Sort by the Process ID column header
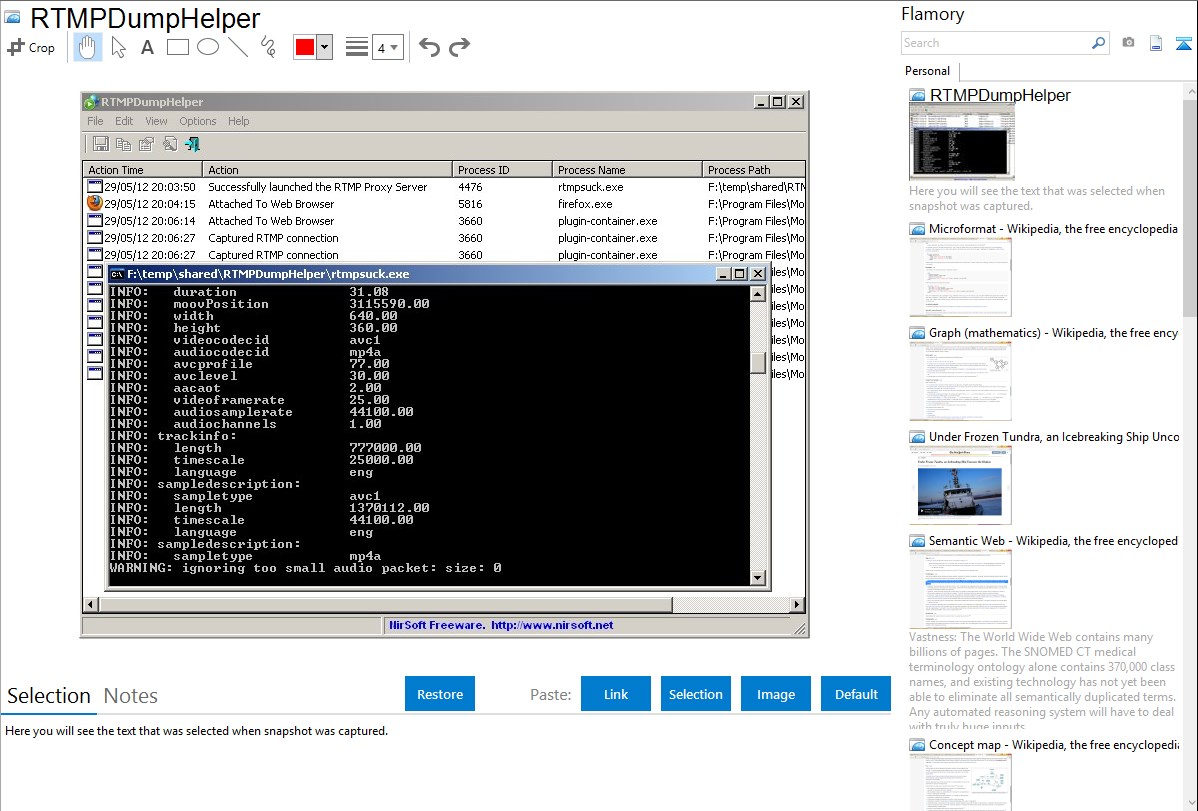Image resolution: width=1198 pixels, height=811 pixels. [x=502, y=170]
